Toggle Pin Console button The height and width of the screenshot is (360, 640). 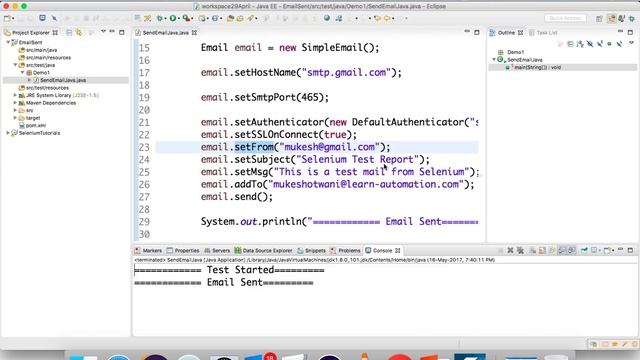tap(584, 250)
